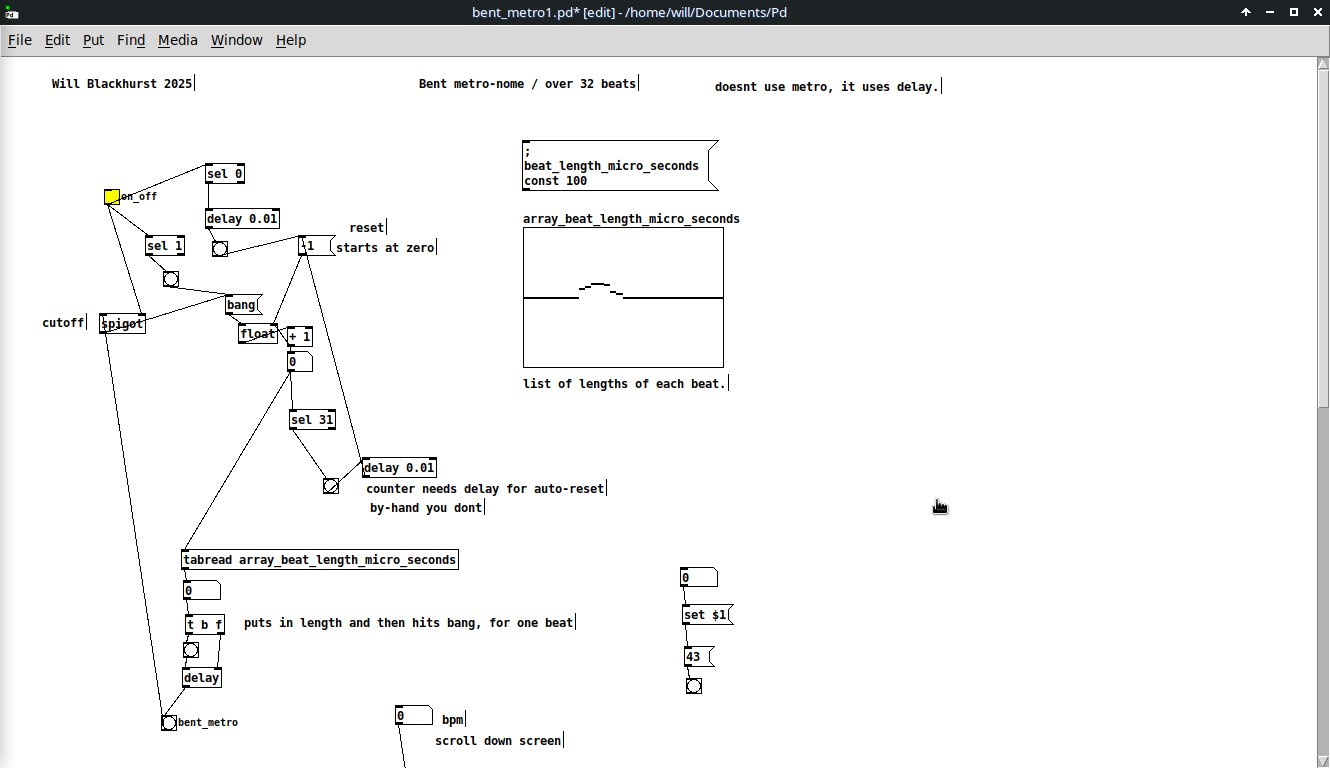Click the bang message box above float
Viewport: 1330px width, 768px height.
point(243,305)
